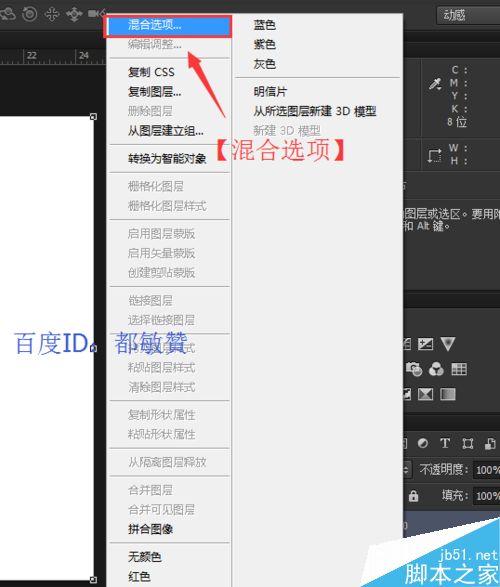Open the 填充 fill value dropdown
500x587 pixels.
point(487,496)
